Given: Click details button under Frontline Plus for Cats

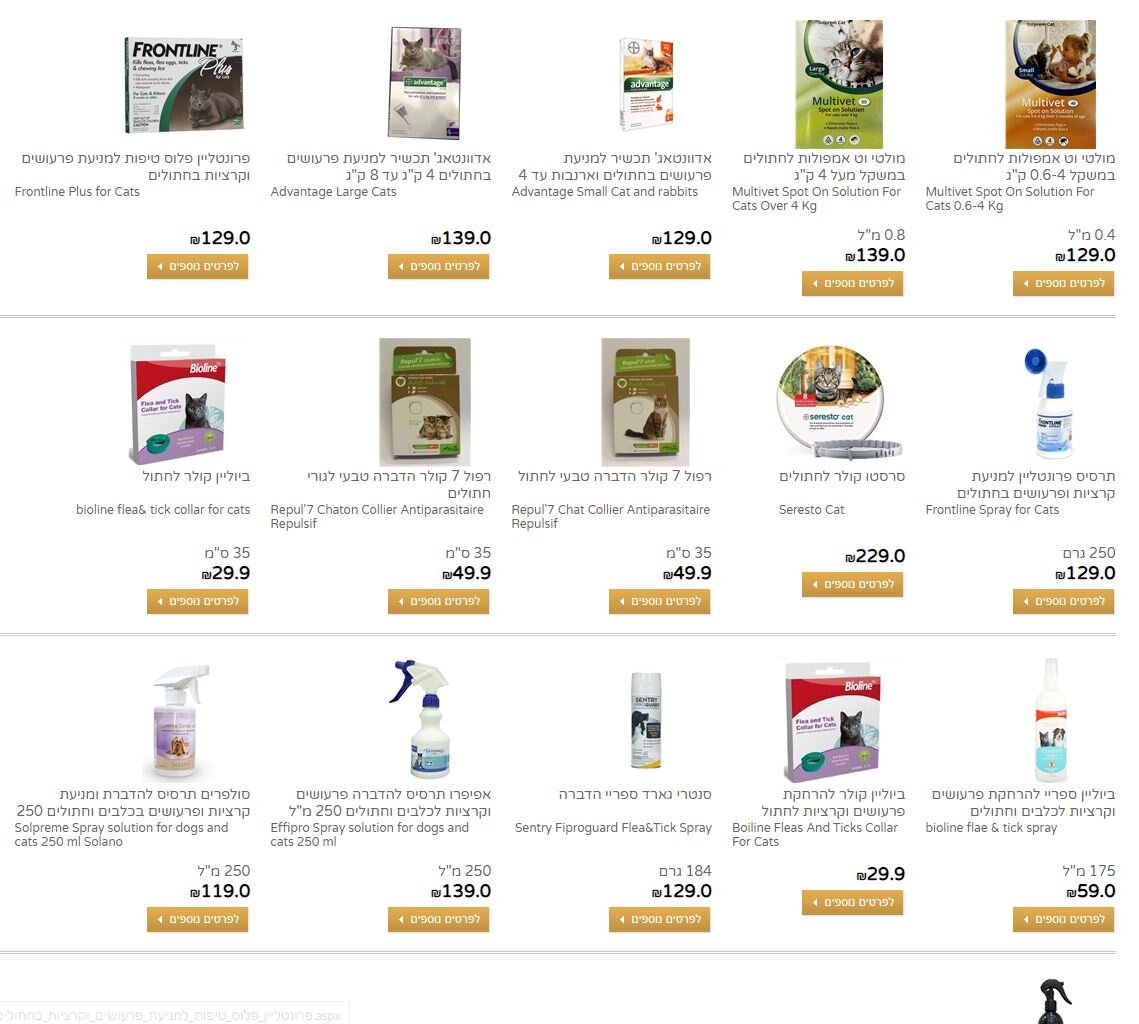Looking at the screenshot, I should point(198,267).
